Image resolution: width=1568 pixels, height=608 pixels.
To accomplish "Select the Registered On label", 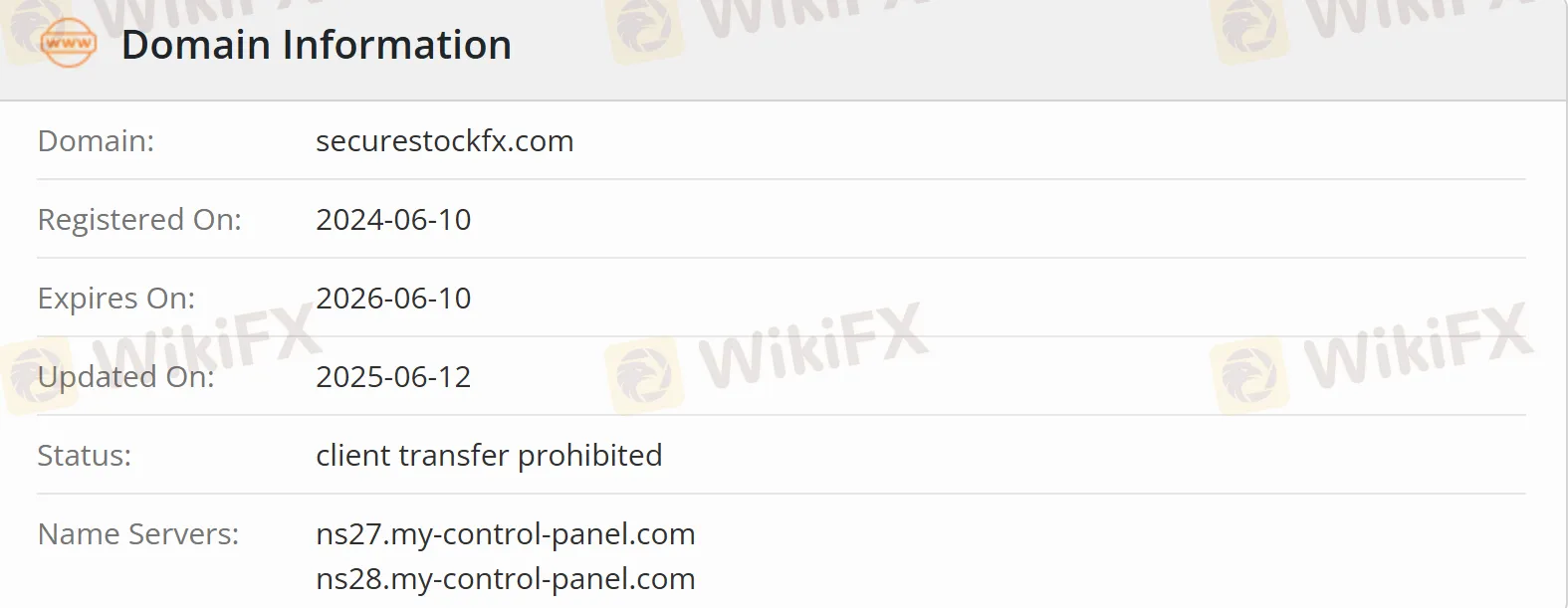I will [x=139, y=220].
